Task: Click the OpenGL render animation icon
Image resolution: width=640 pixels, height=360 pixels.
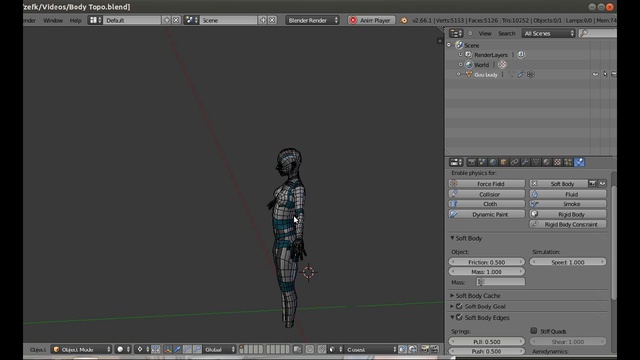Action: click(x=434, y=349)
